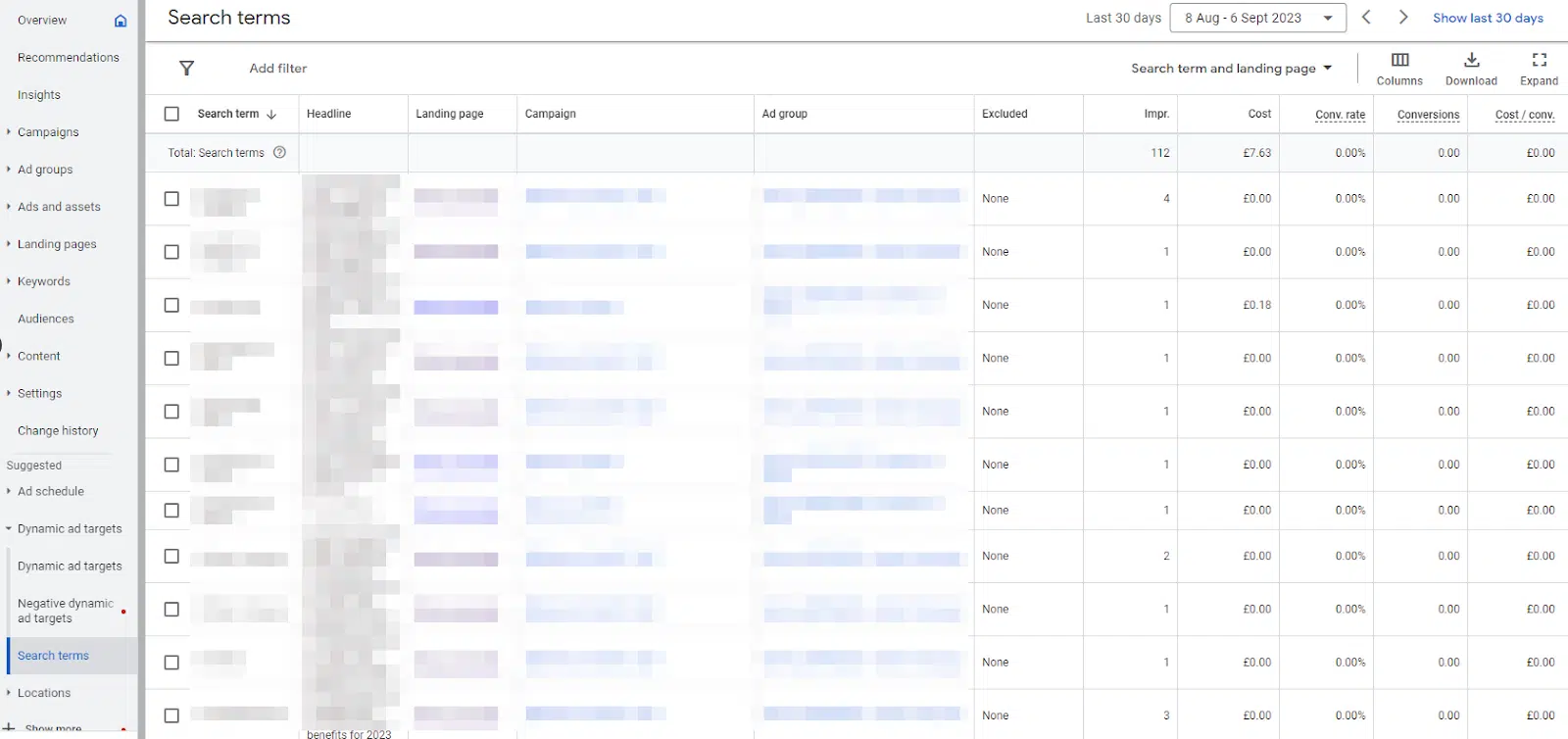
Task: Tick checkbox of row with 3 impressions
Action: [x=171, y=715]
